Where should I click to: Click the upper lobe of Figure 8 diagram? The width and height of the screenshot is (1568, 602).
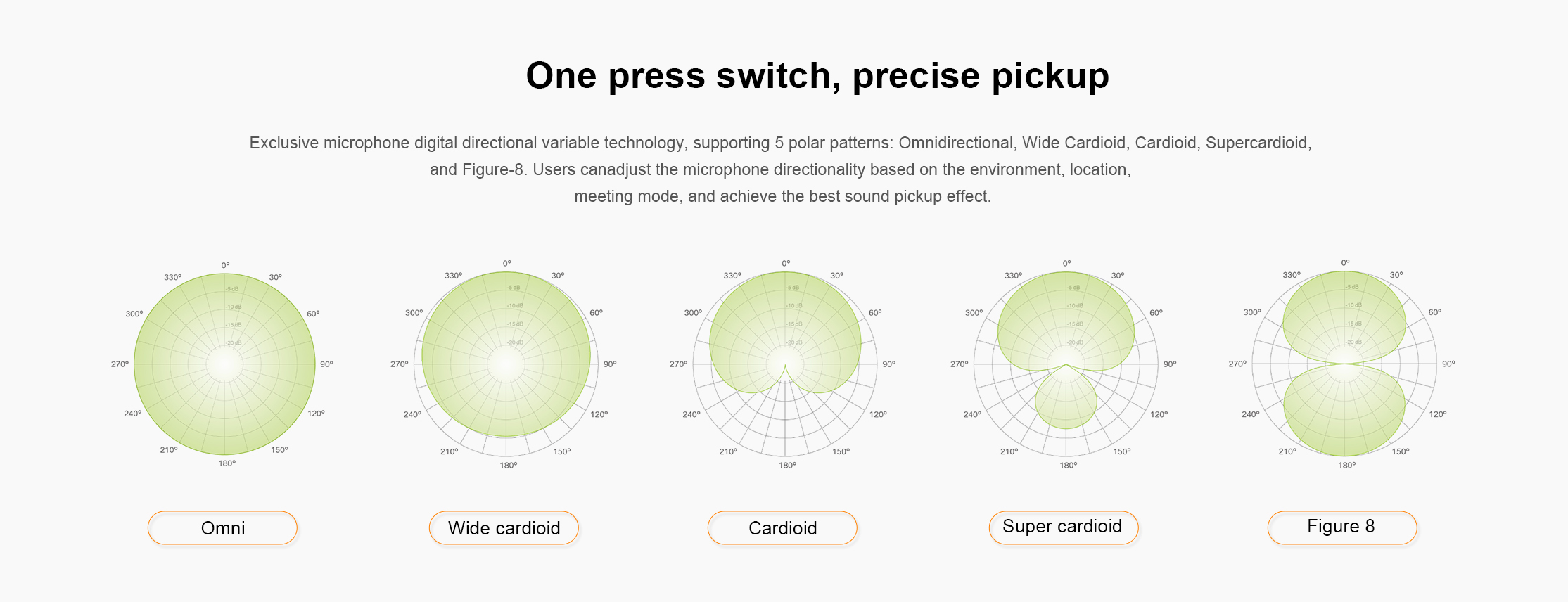(x=1344, y=316)
